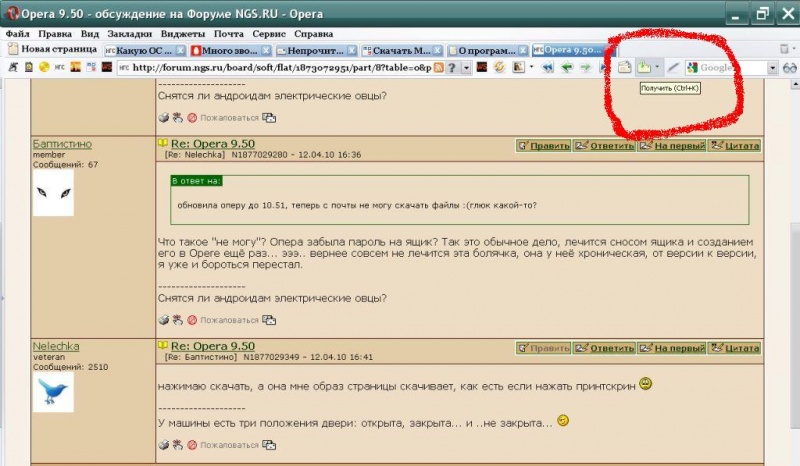Click the compose mail icon in toolbar
Screen dimensions: 800x466
[624, 68]
